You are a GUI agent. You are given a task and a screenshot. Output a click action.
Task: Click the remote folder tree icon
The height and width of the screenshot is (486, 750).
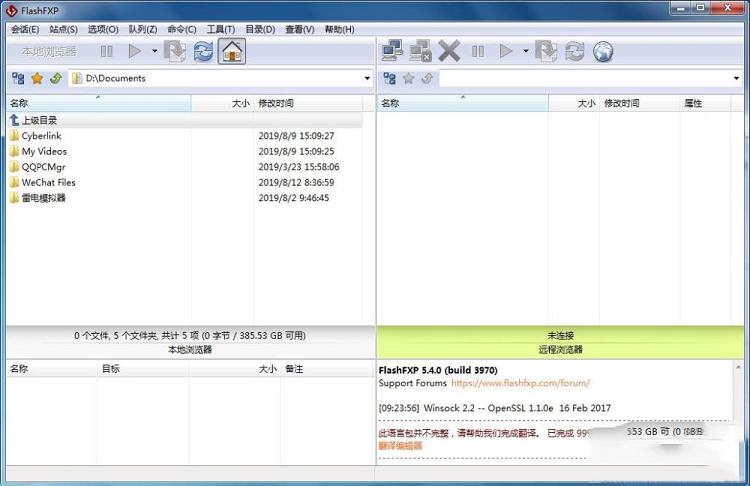pos(389,78)
